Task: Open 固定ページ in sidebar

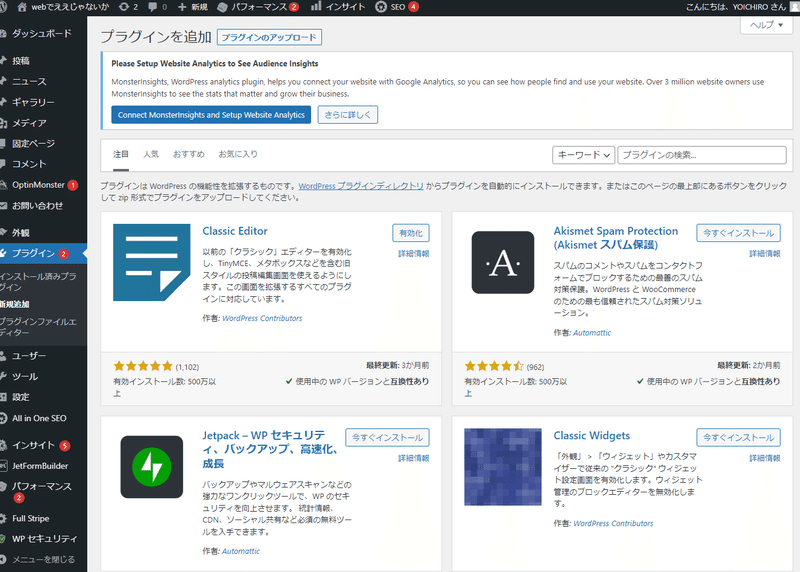Action: point(33,143)
